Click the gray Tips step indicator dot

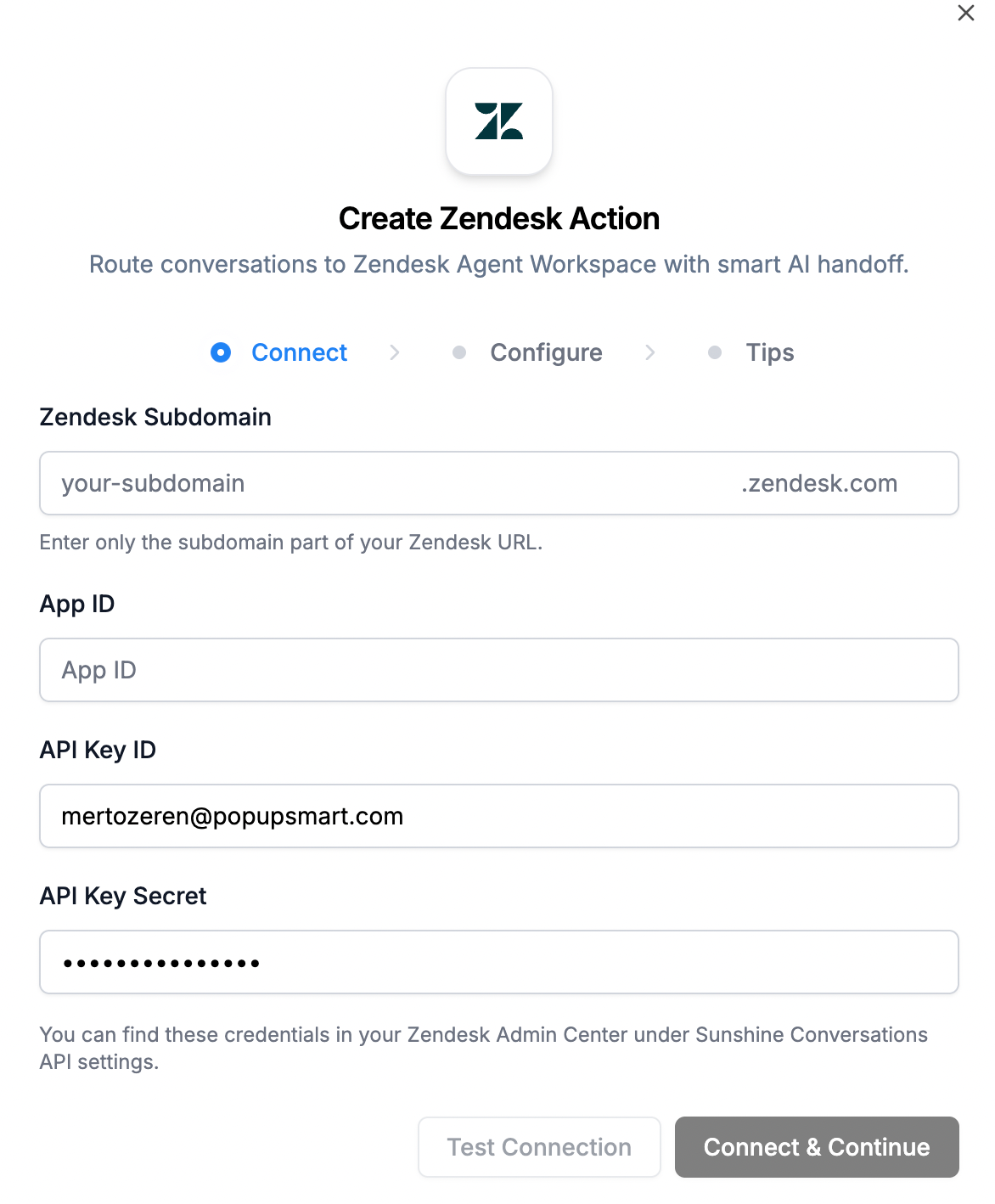(x=715, y=352)
